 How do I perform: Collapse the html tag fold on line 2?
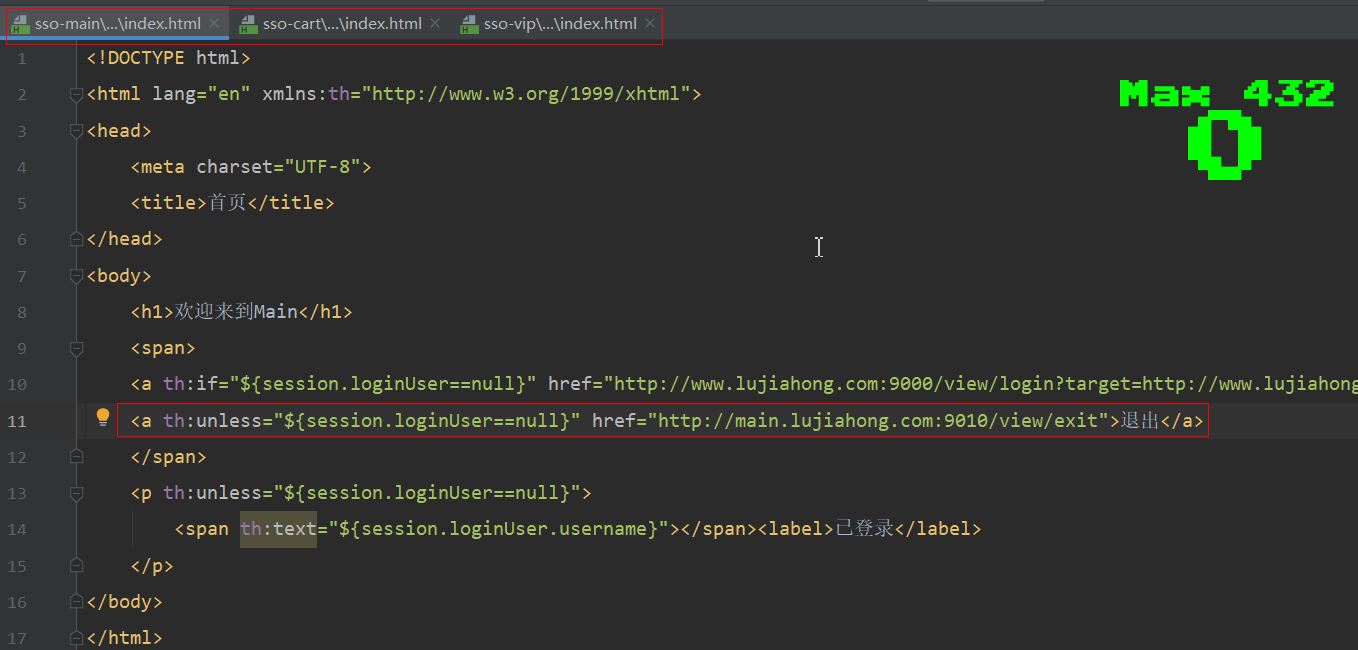tap(76, 95)
